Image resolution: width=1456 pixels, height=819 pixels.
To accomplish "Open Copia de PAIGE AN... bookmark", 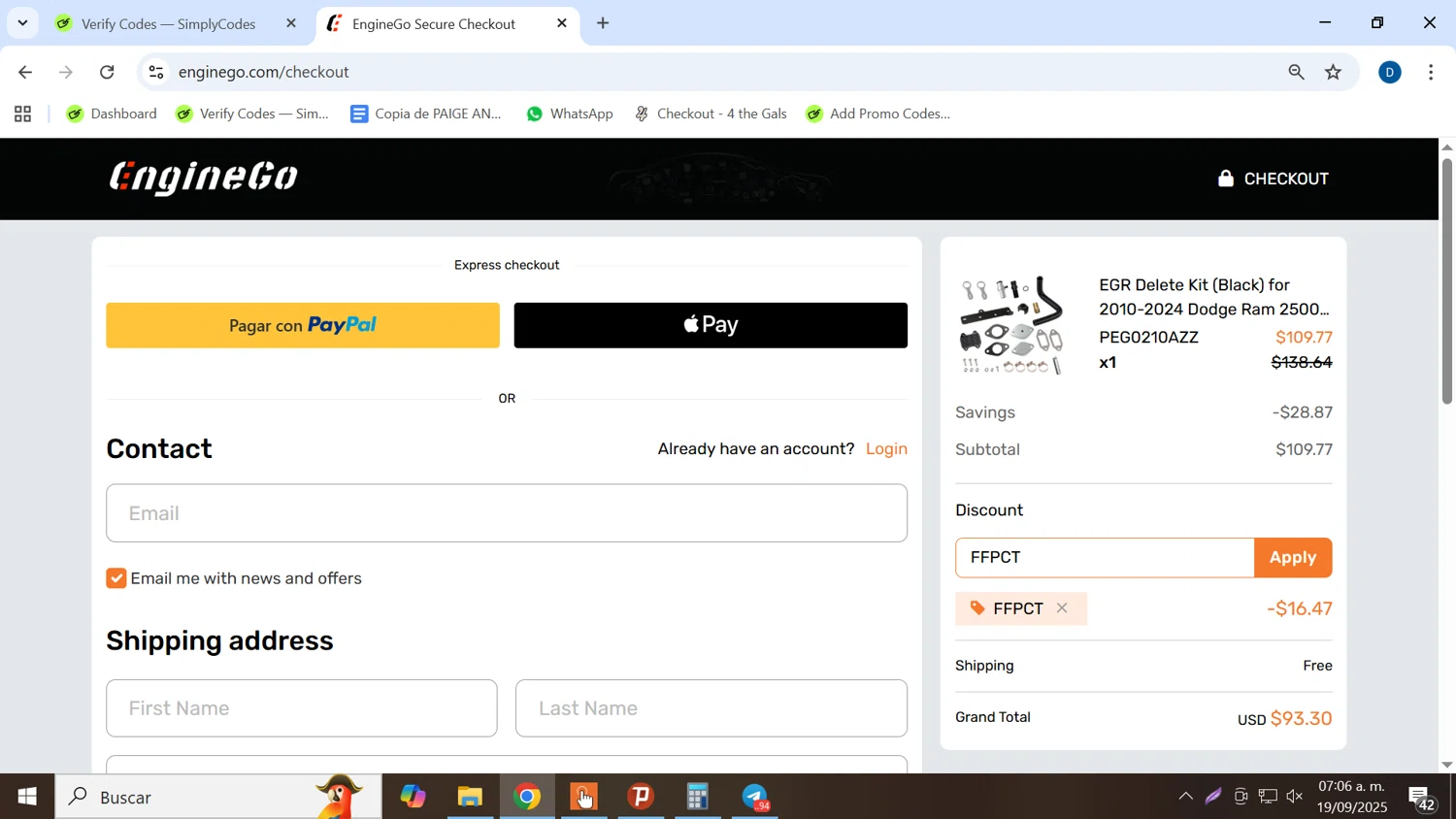I will [x=426, y=114].
